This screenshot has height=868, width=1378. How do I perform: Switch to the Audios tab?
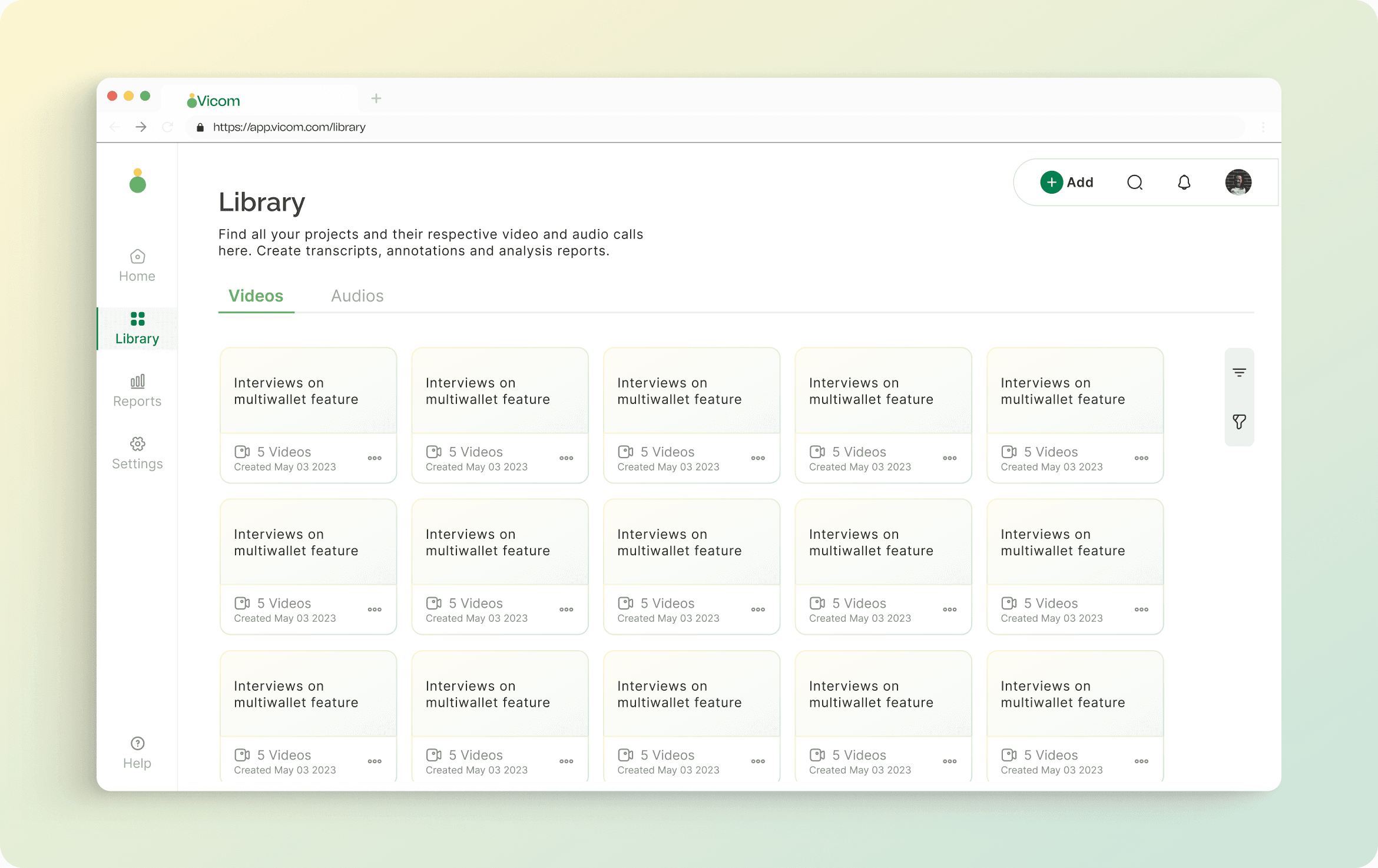pos(357,296)
